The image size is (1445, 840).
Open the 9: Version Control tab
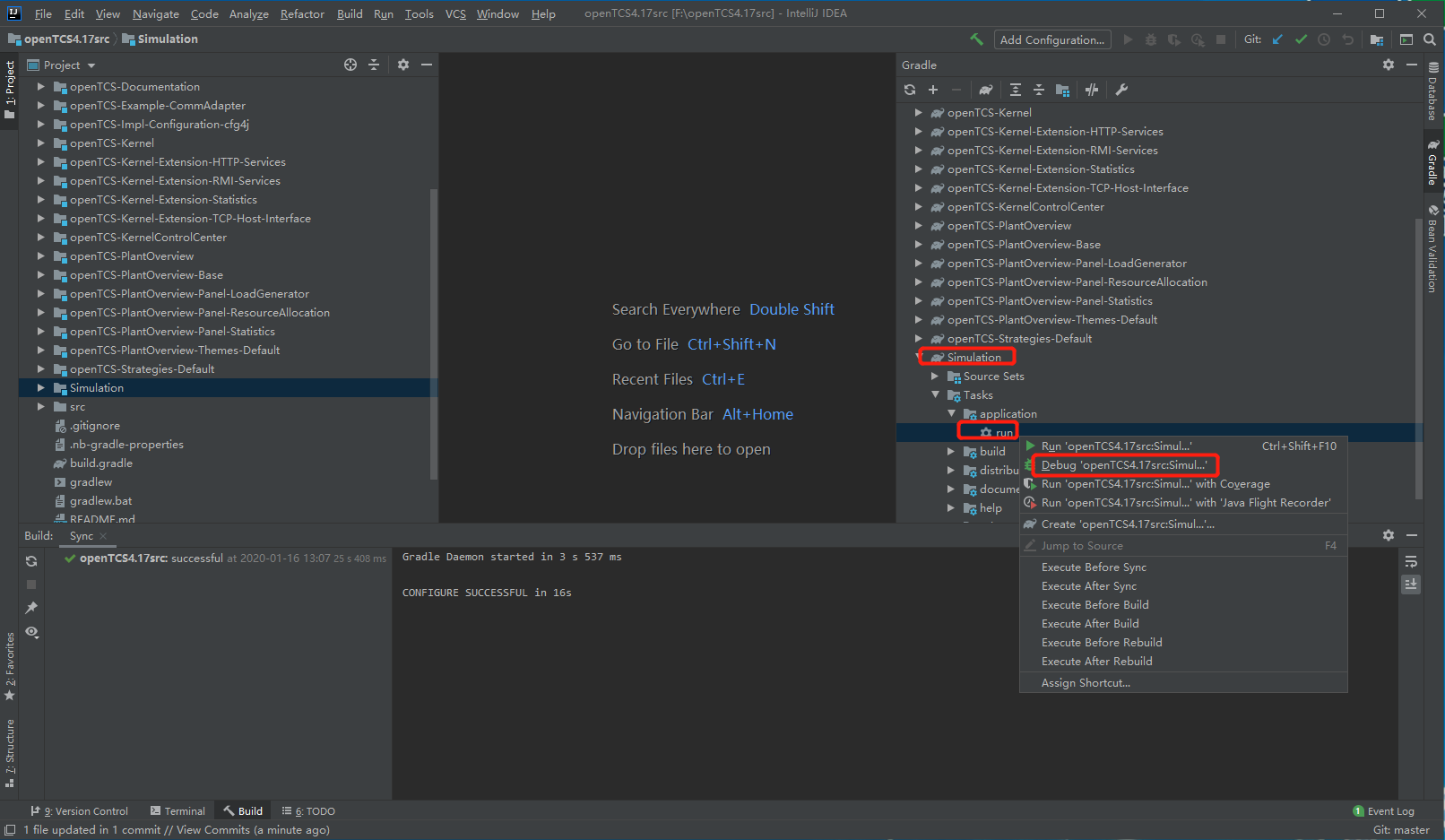pyautogui.click(x=79, y=811)
